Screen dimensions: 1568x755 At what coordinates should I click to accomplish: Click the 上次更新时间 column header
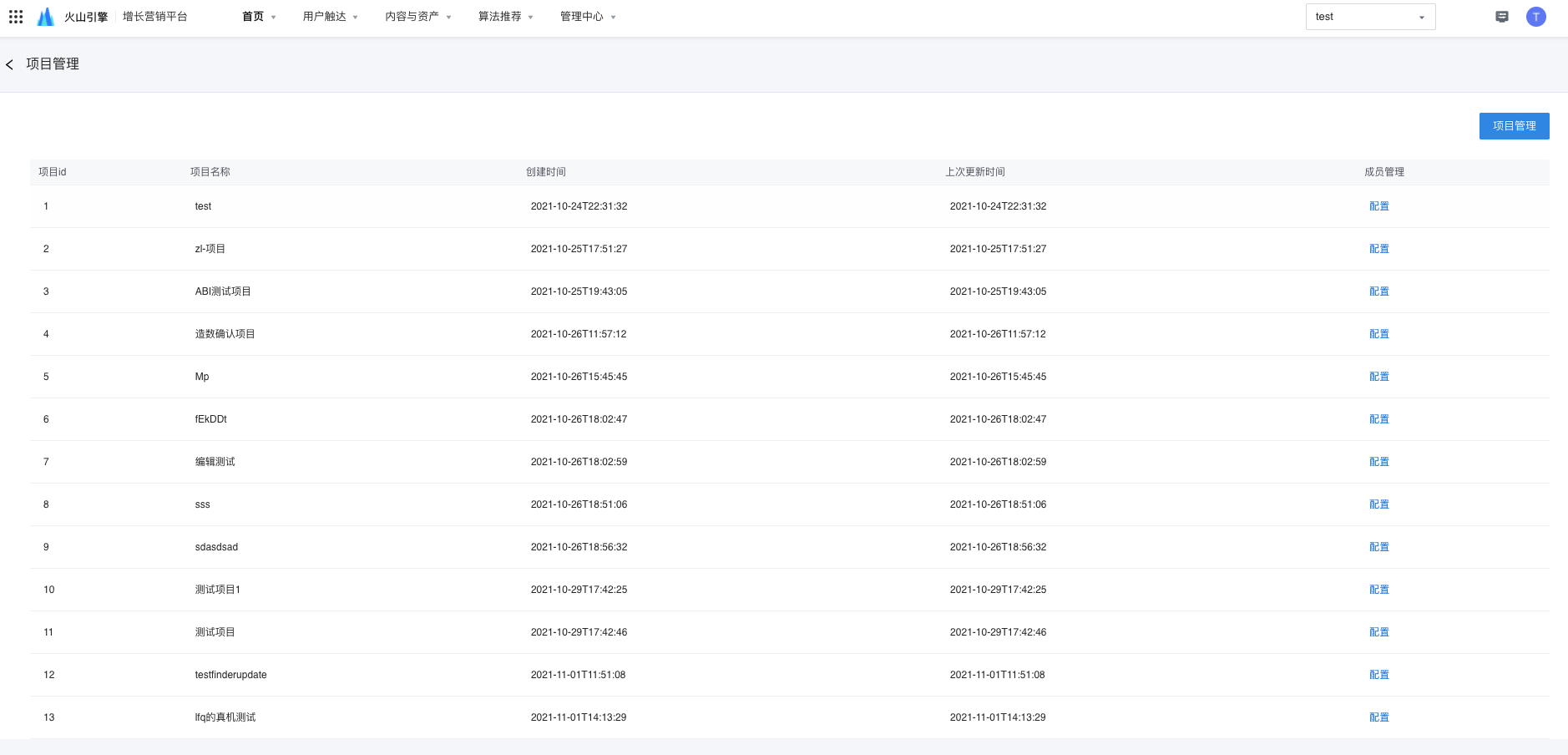click(975, 172)
